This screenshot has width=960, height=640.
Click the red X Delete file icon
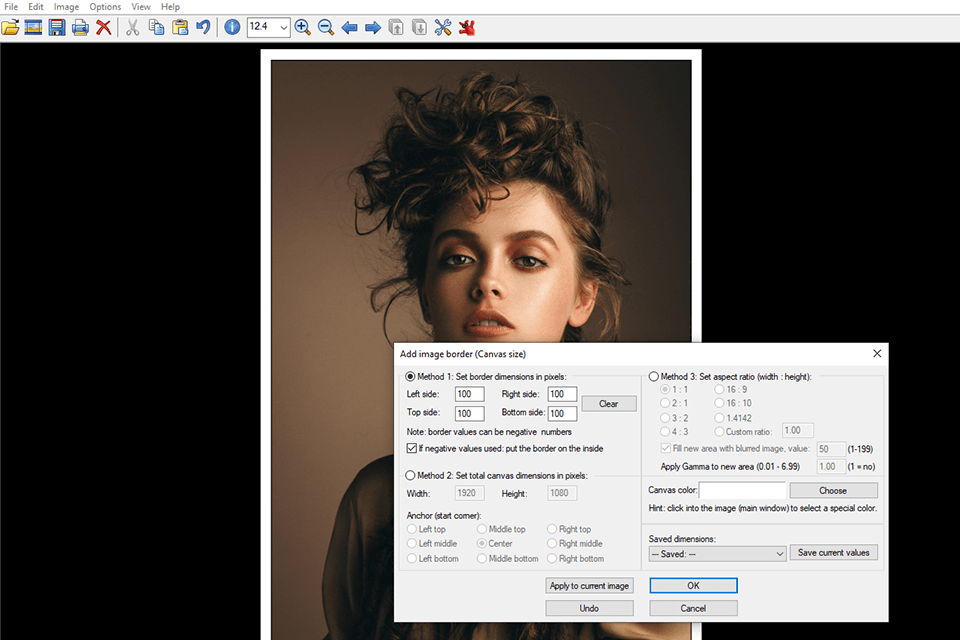coord(104,28)
